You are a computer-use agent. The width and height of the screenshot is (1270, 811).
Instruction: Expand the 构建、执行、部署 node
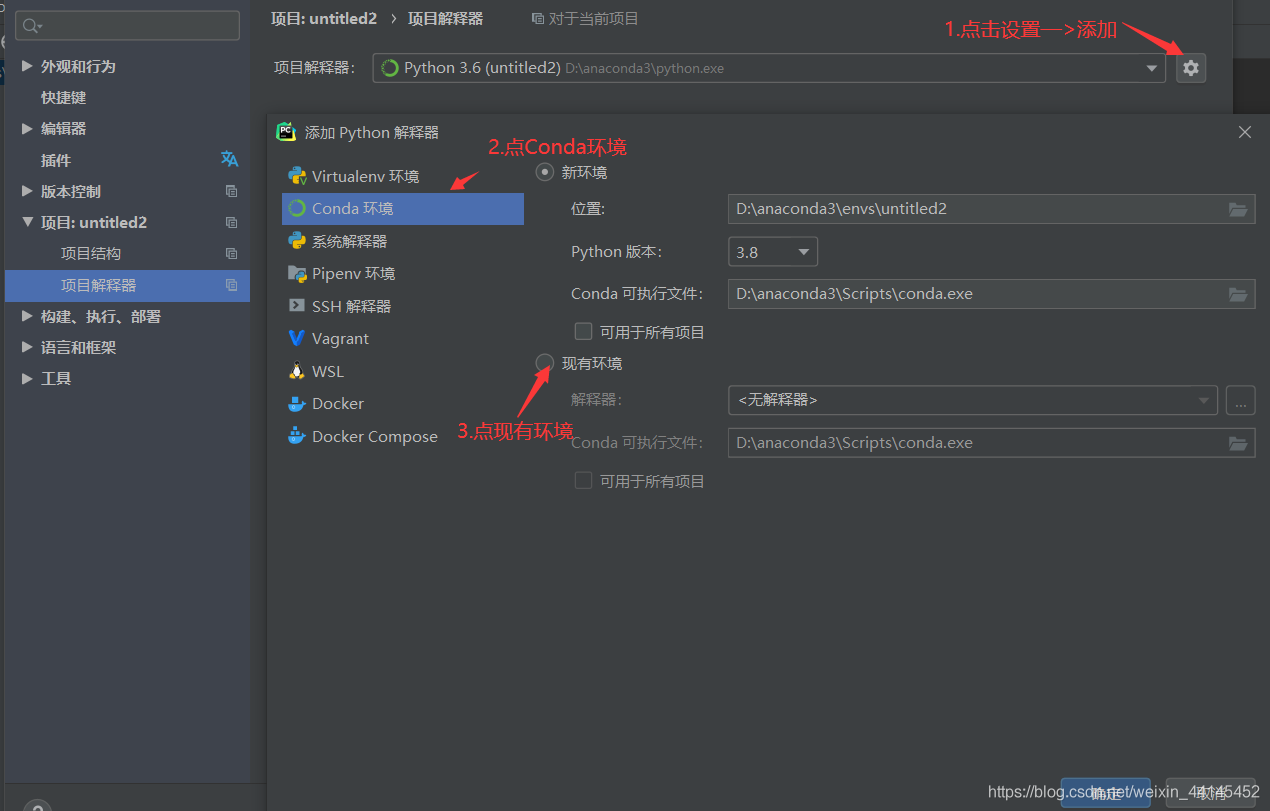pos(27,316)
